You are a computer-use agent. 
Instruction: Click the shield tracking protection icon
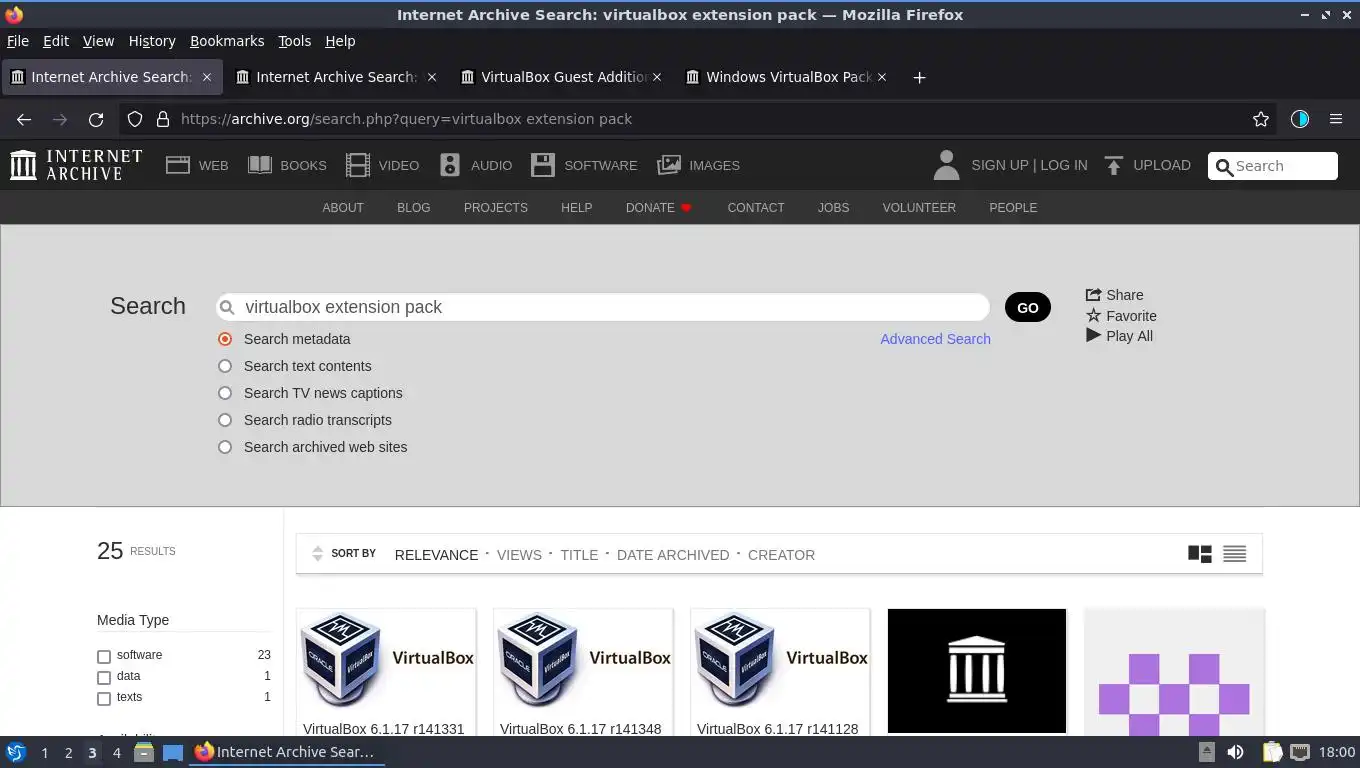pyautogui.click(x=135, y=119)
